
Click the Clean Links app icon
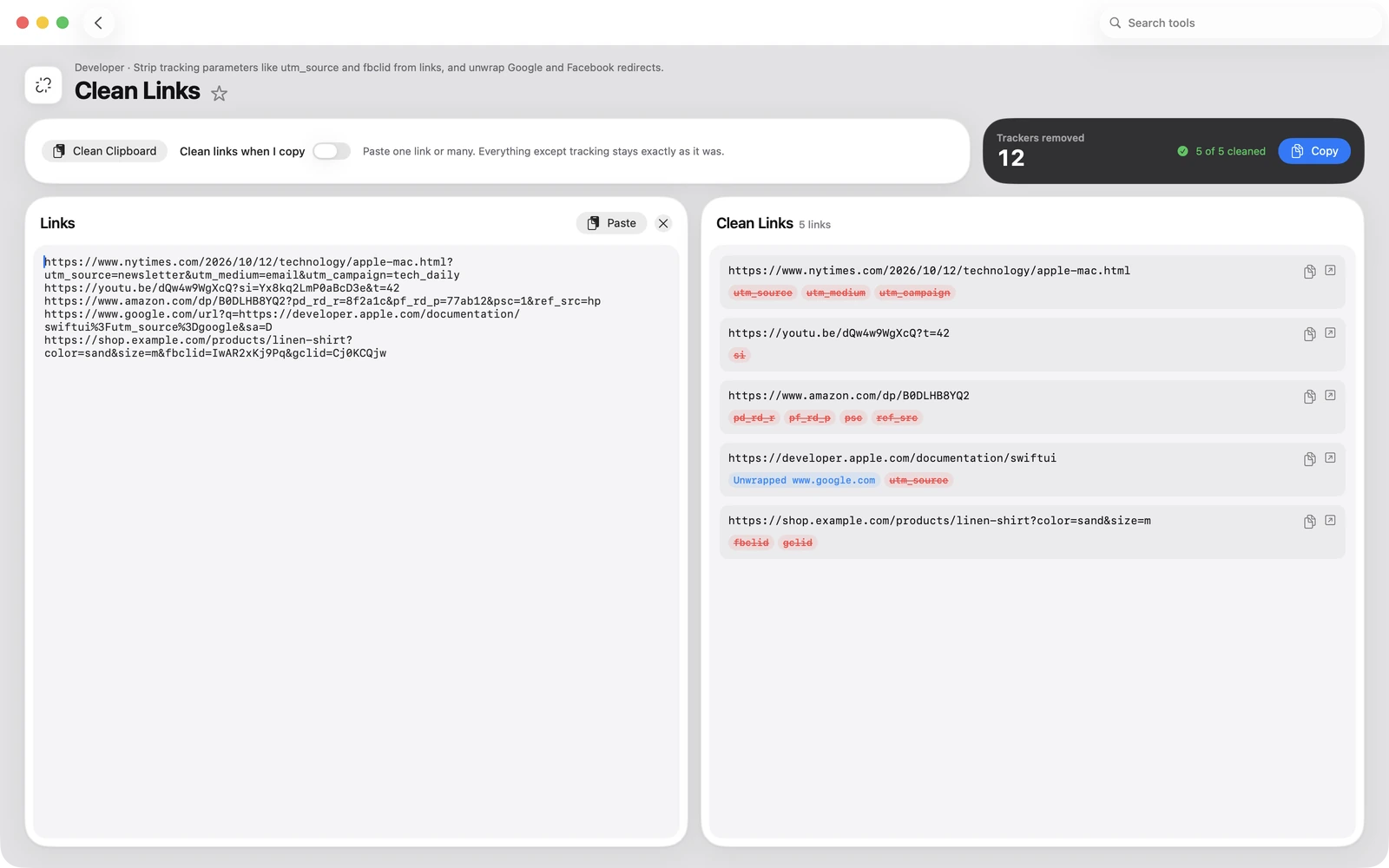[x=43, y=85]
